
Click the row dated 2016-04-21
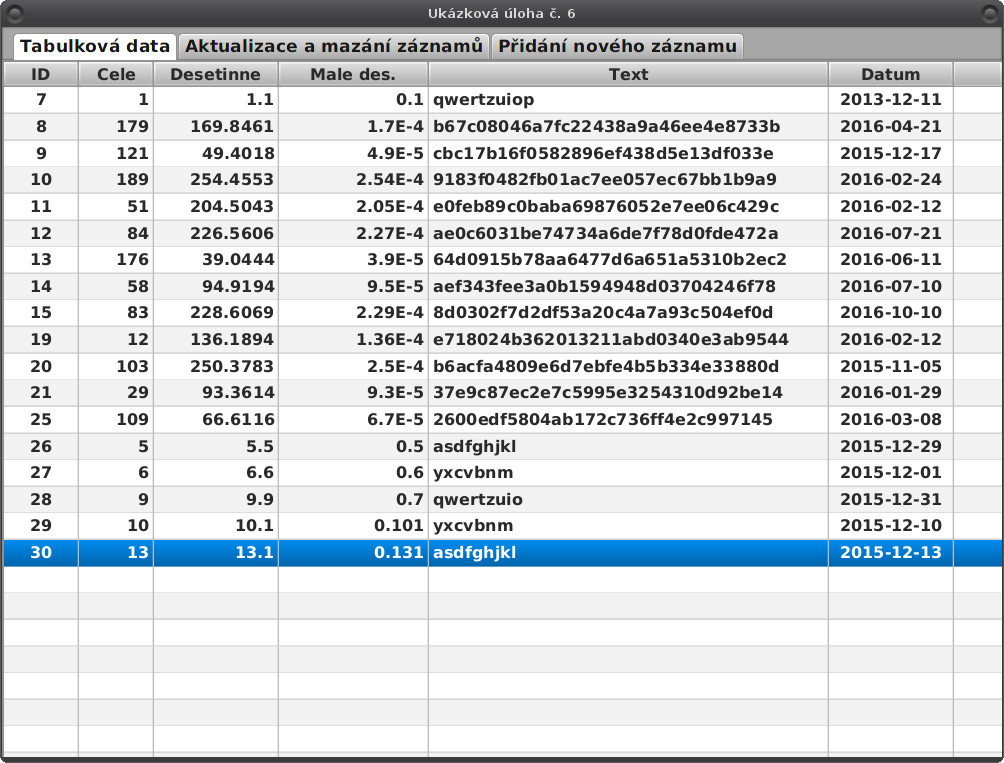(x=500, y=127)
